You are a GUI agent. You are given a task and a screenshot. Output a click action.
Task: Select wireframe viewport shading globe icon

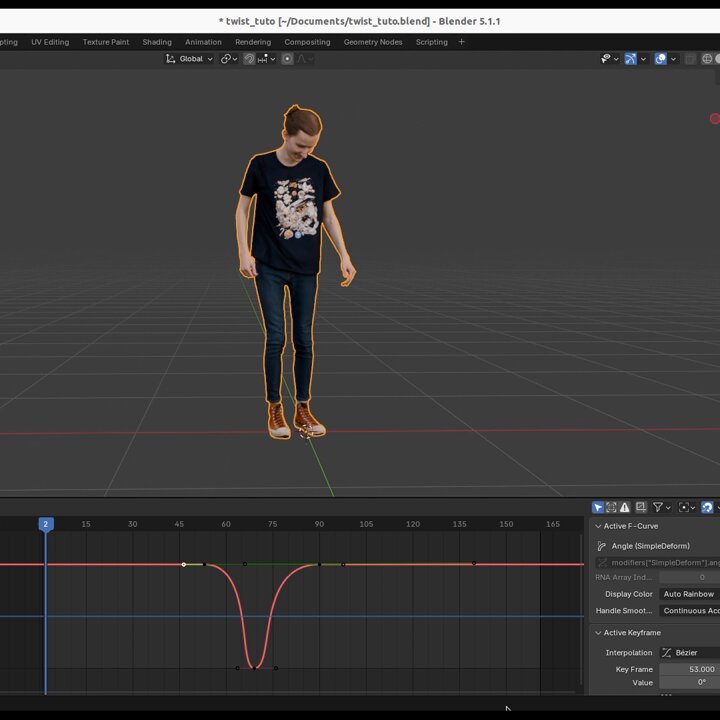coord(707,59)
